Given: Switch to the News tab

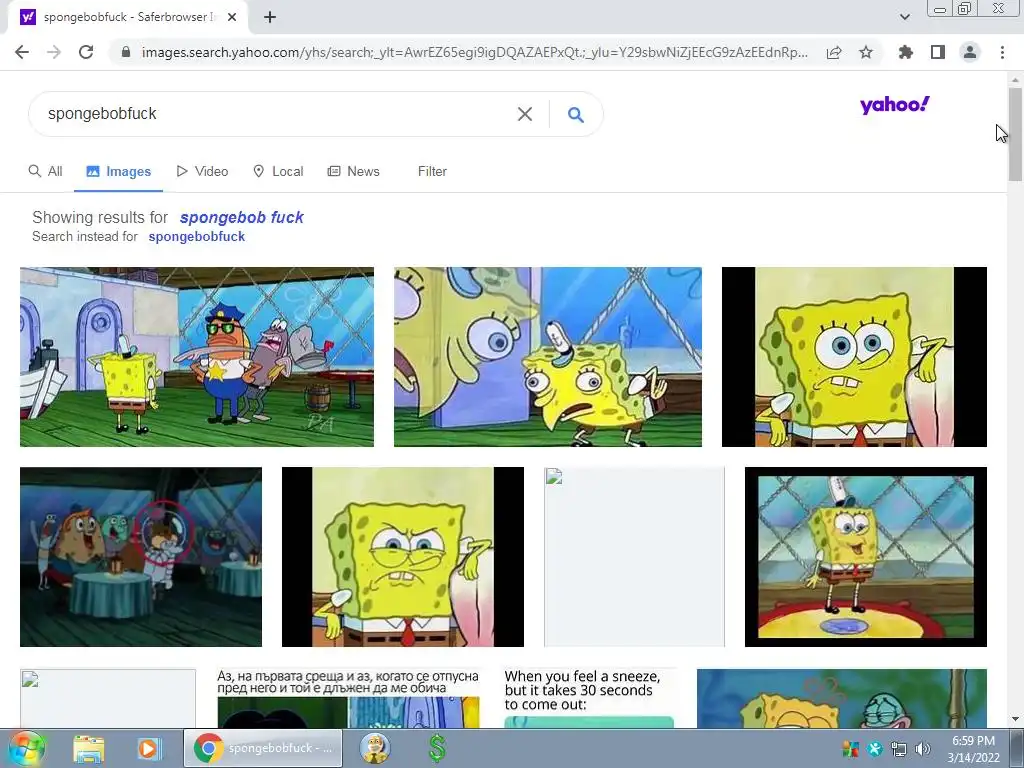Looking at the screenshot, I should click(x=353, y=171).
